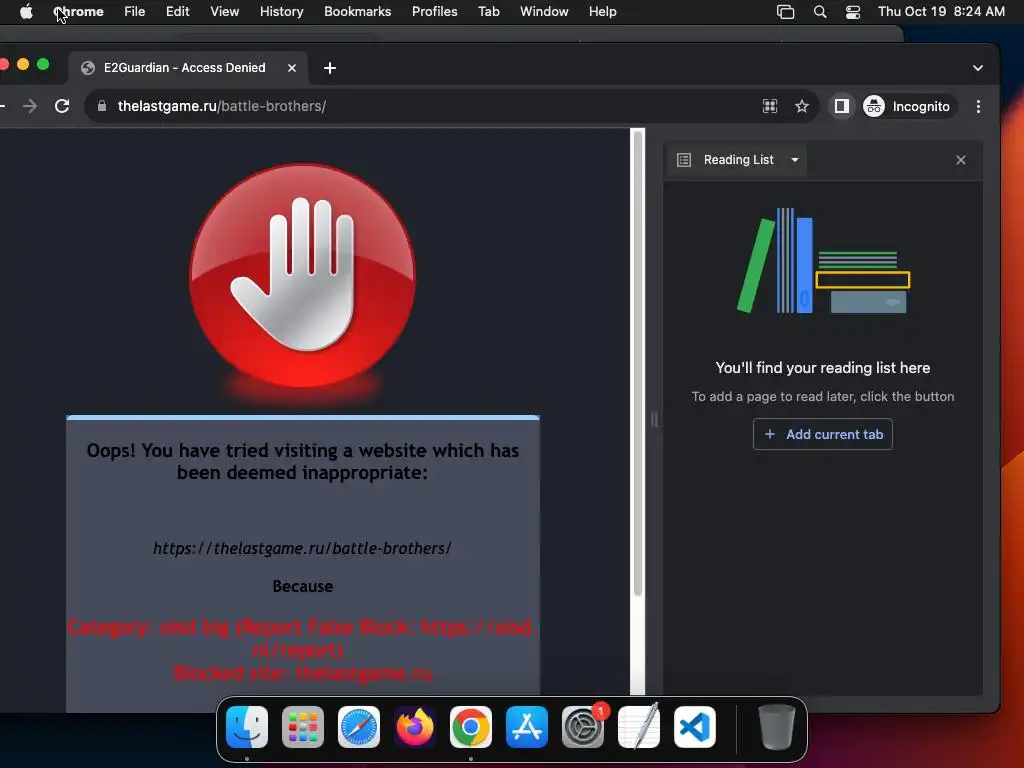
Task: Click the 'Blocked site: thelastgame.ru' text
Action: point(302,673)
